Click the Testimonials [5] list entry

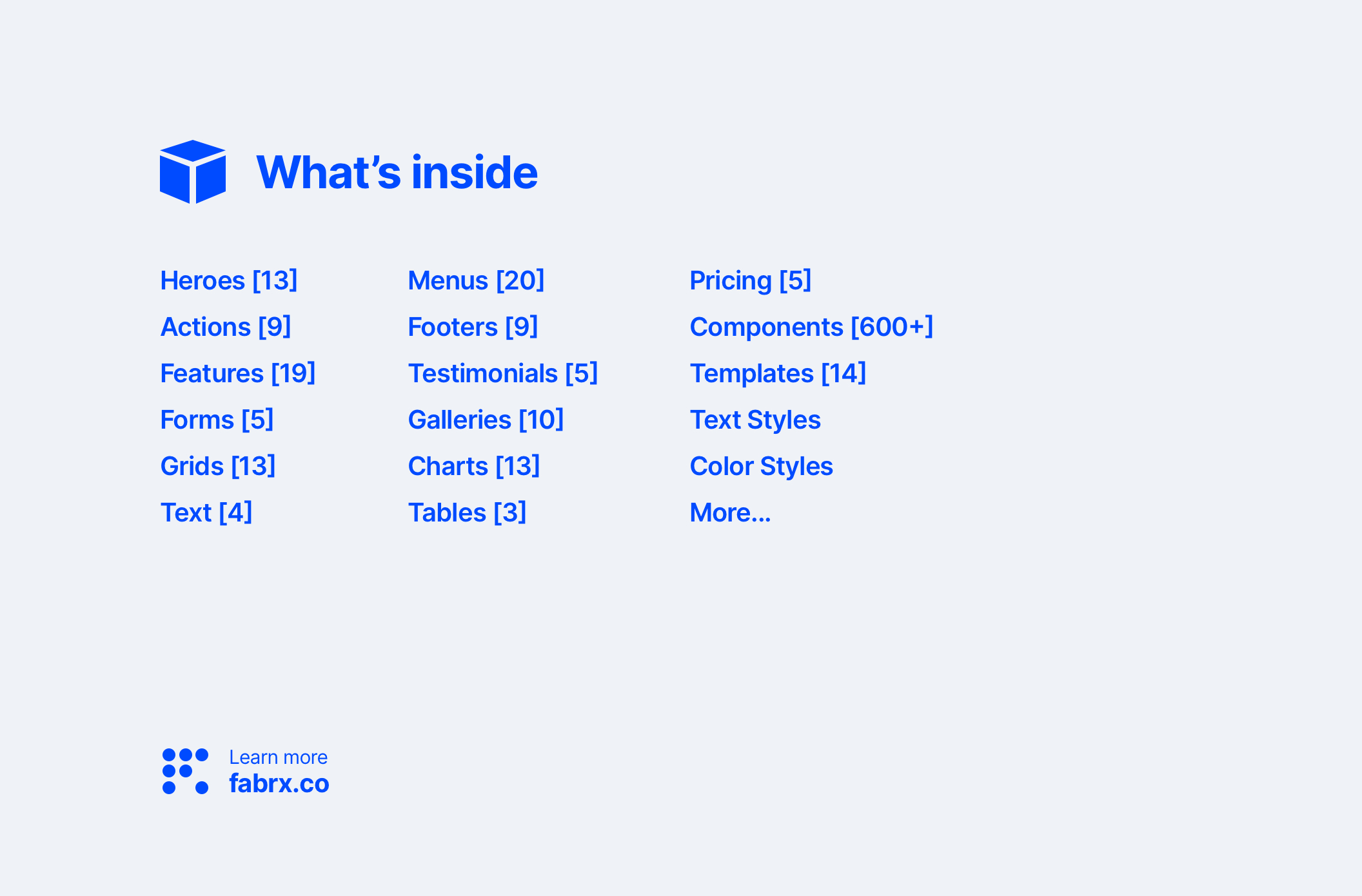coord(501,373)
